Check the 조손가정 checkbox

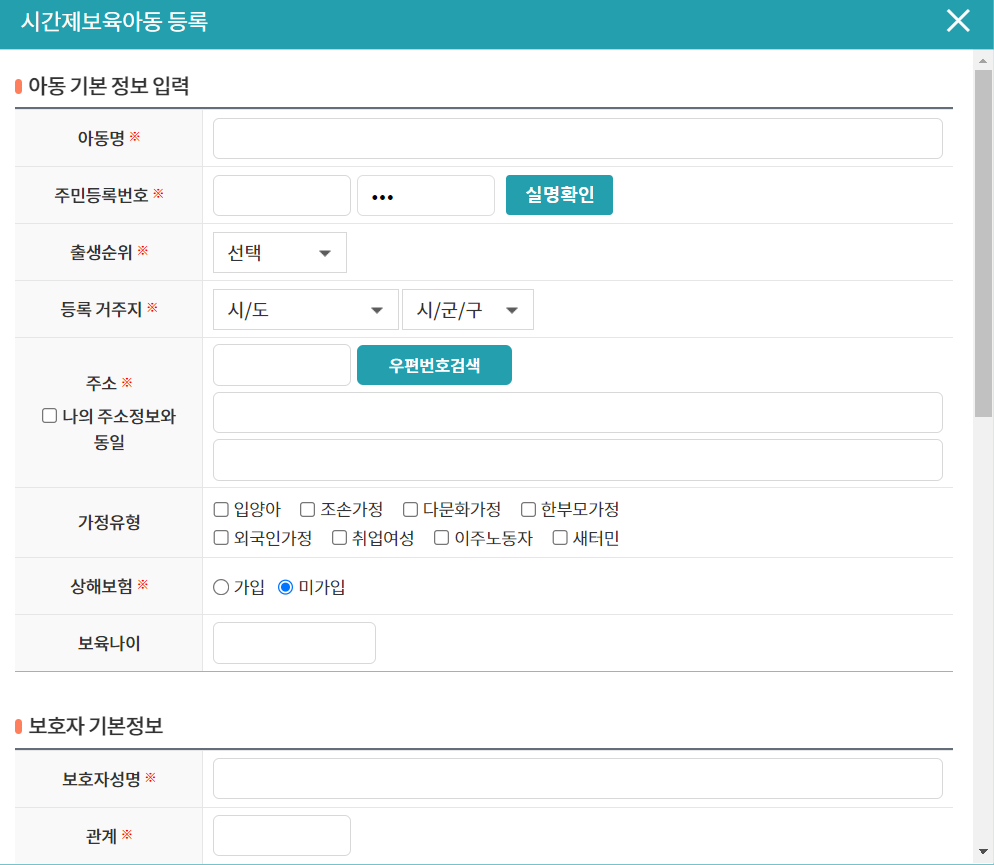click(x=307, y=509)
